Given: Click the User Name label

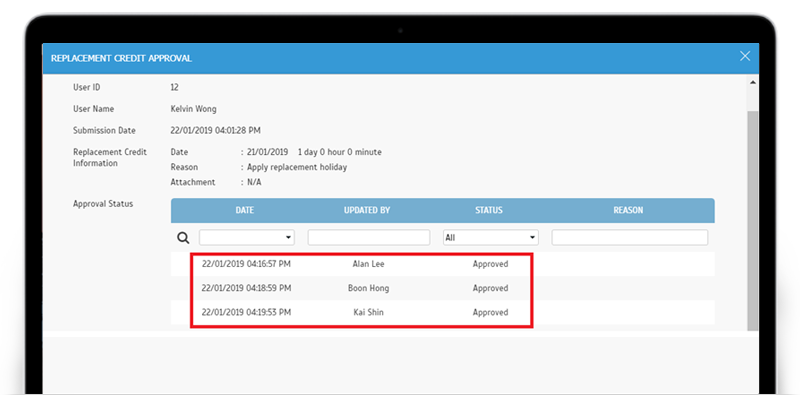Looking at the screenshot, I should pyautogui.click(x=93, y=109).
